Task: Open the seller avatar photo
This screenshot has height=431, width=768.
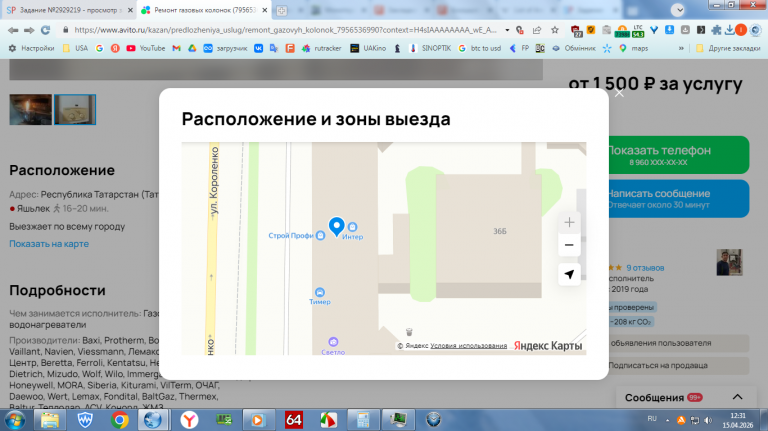Action: click(729, 262)
